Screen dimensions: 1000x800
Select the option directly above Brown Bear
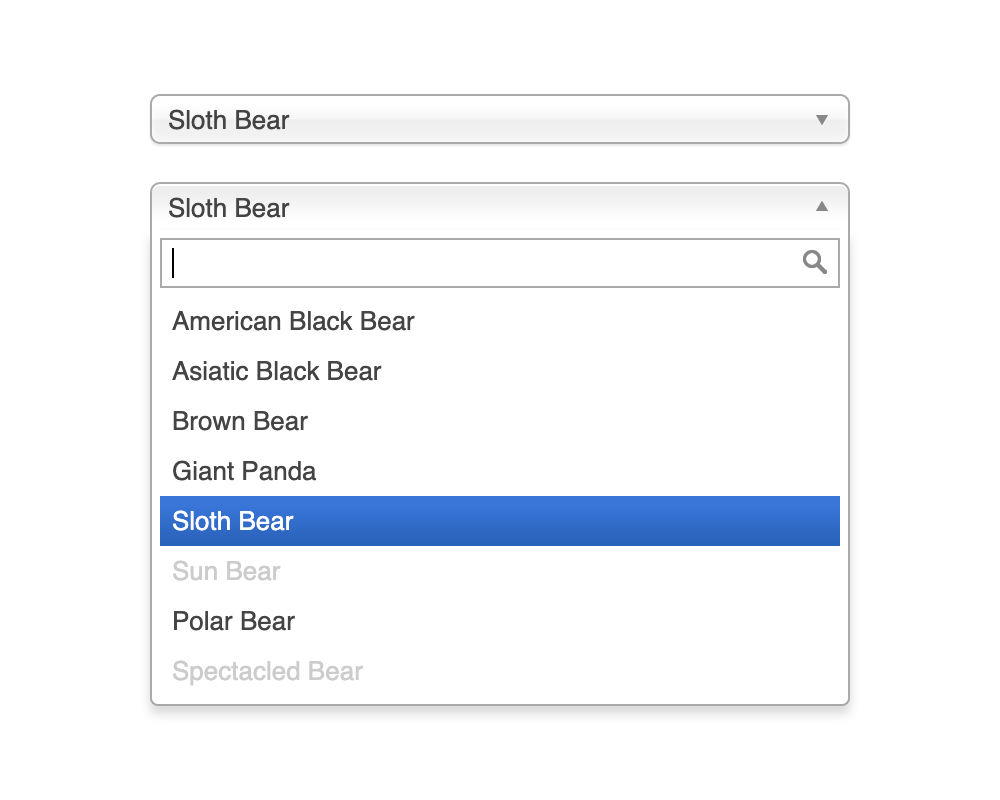pos(277,371)
